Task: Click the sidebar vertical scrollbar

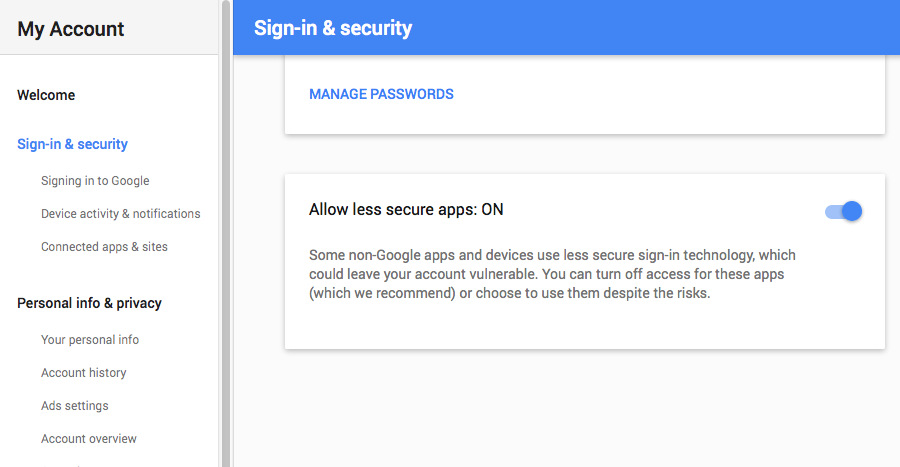Action: [226, 234]
